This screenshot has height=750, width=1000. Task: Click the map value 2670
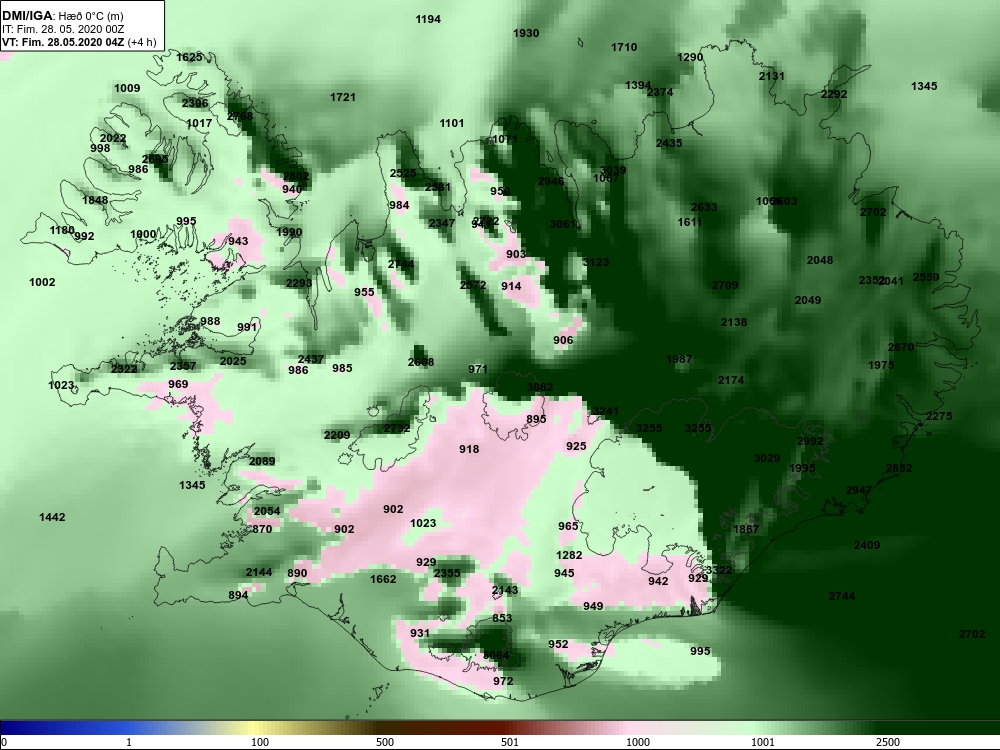pos(901,347)
